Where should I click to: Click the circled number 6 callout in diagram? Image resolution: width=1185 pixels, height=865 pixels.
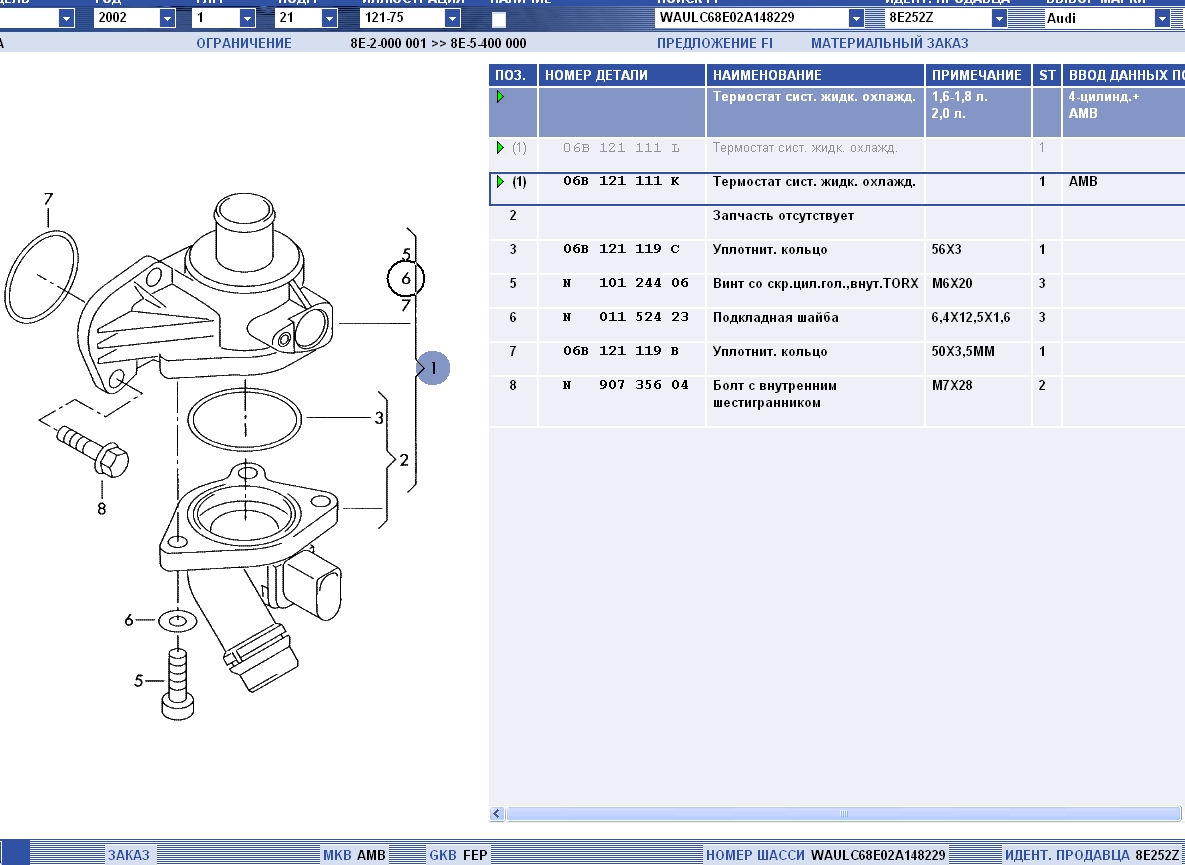406,278
